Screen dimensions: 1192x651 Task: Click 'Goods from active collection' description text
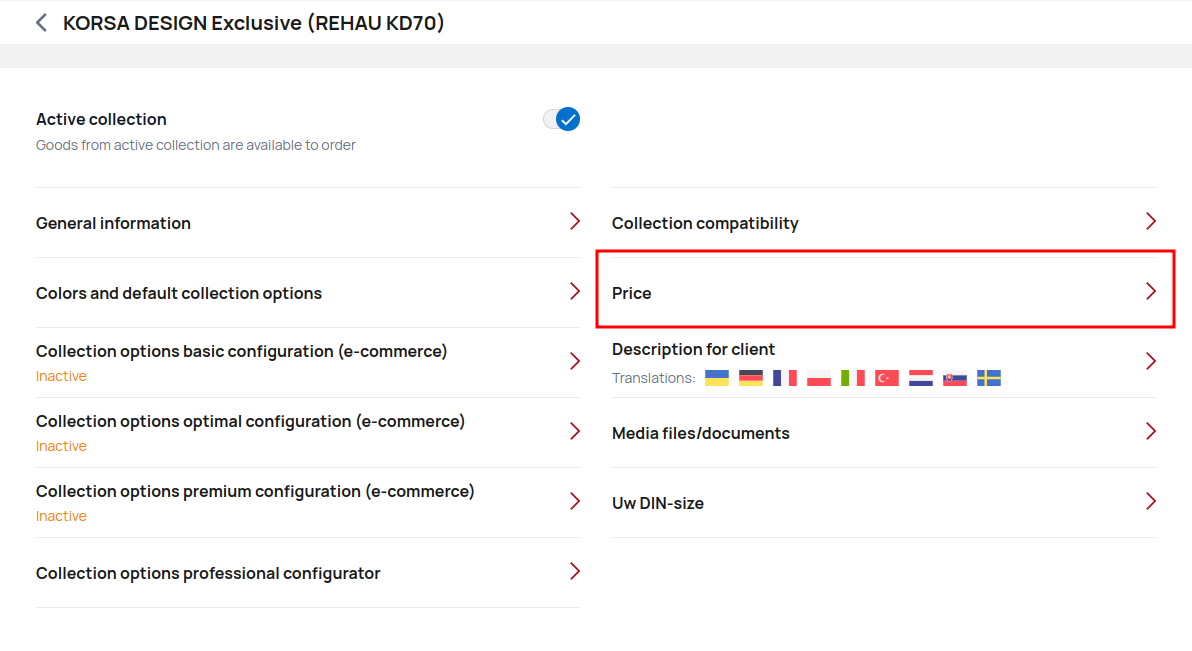[195, 144]
